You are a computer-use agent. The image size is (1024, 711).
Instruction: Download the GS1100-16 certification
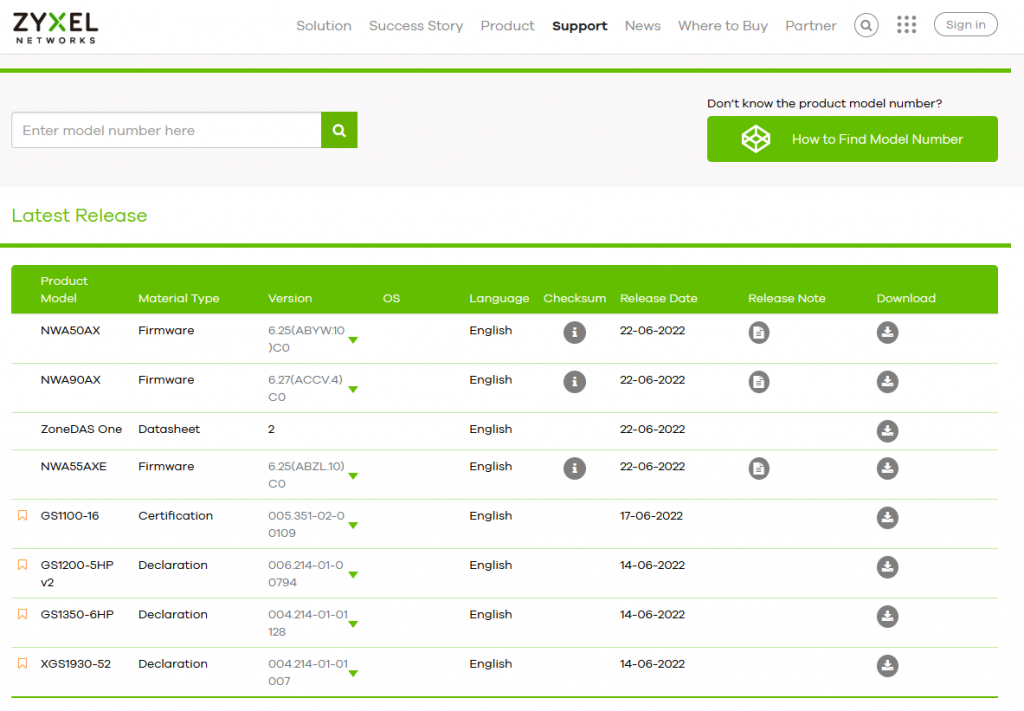pos(888,518)
